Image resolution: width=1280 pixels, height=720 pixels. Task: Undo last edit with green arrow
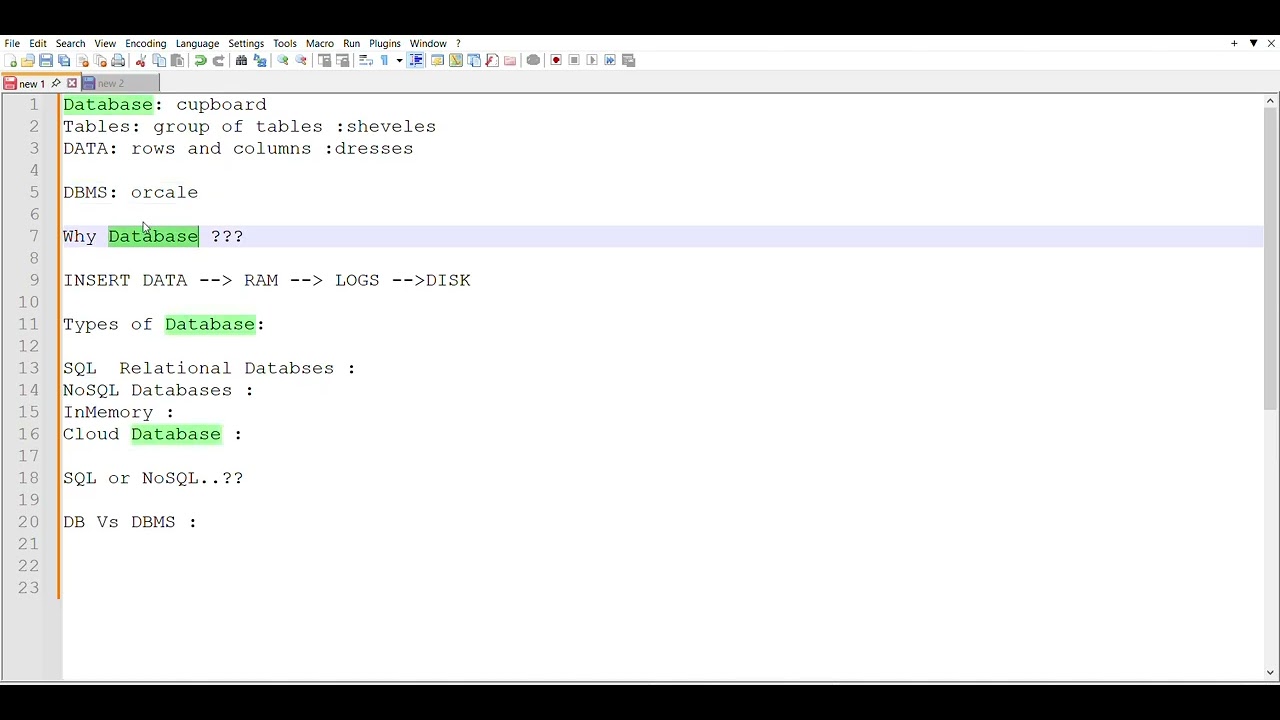pyautogui.click(x=200, y=60)
